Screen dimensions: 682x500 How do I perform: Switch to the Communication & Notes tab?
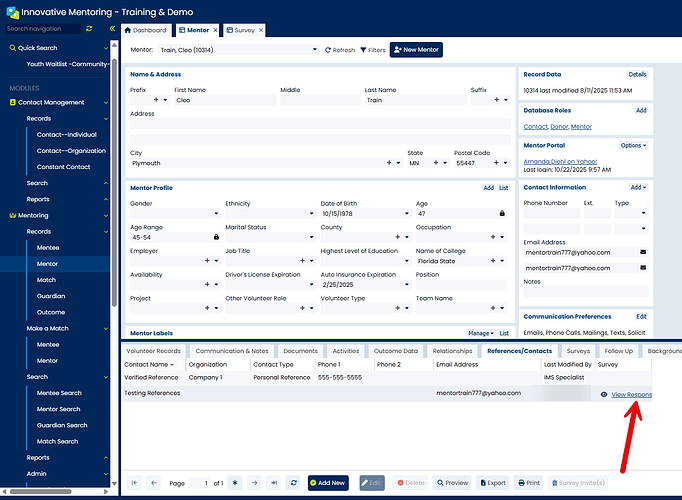tap(232, 351)
